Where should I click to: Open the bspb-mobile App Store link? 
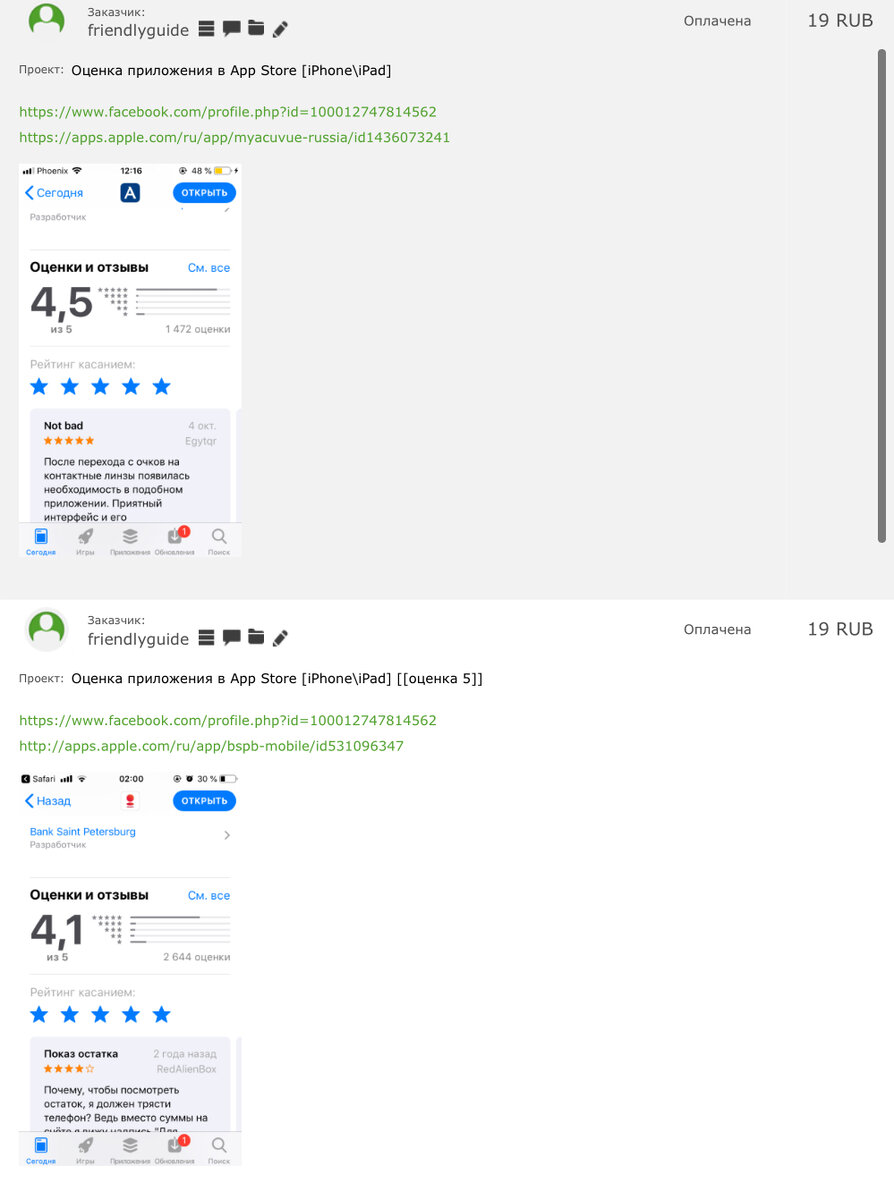211,746
